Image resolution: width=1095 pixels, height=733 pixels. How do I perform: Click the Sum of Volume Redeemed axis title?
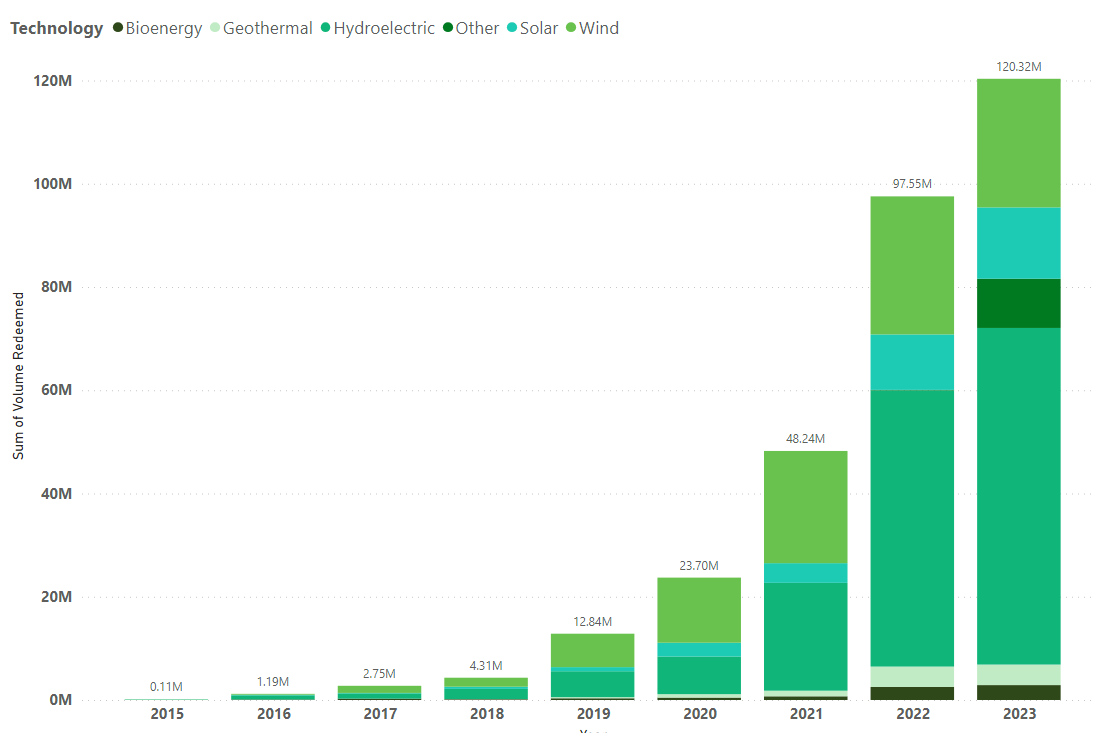[18, 376]
